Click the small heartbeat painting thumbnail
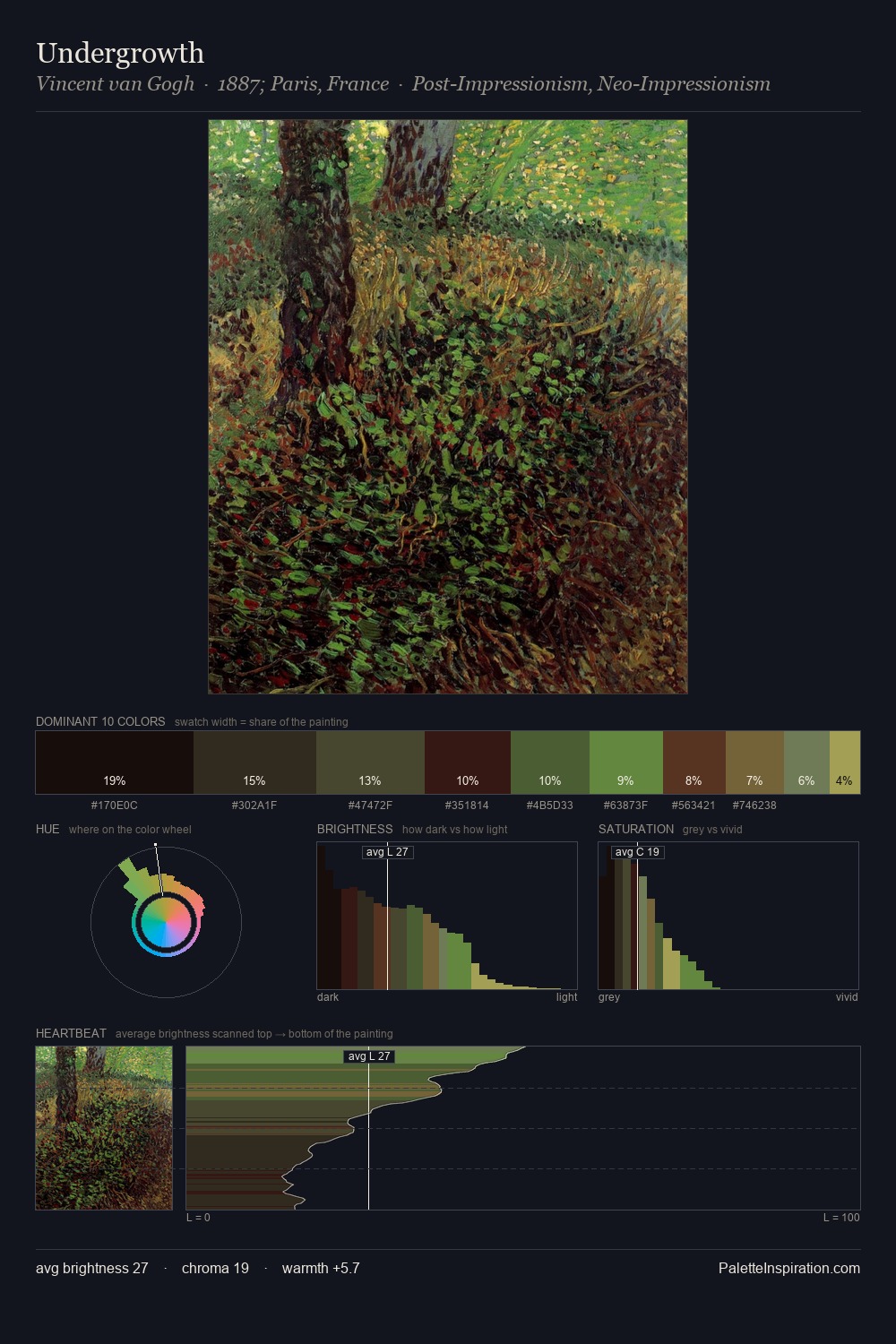Image resolution: width=896 pixels, height=1344 pixels. (104, 1128)
